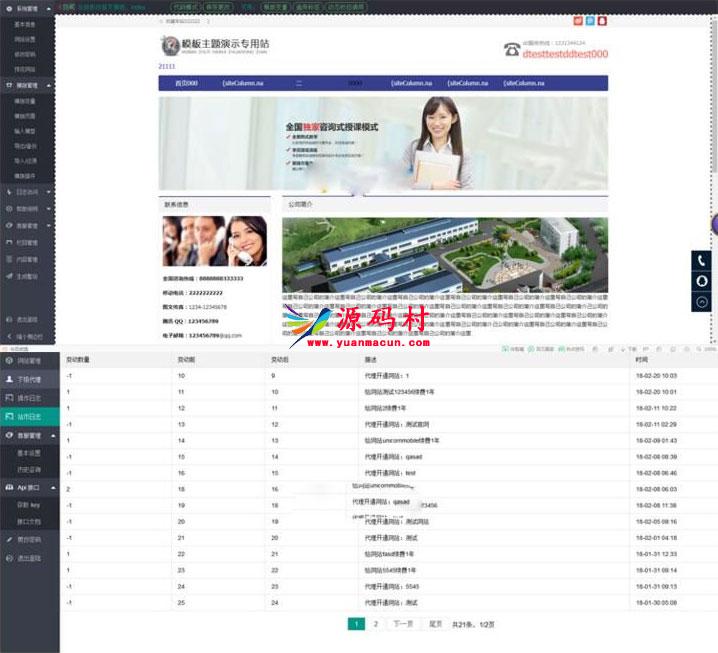Open the 首页000 navigation tab

(186, 83)
